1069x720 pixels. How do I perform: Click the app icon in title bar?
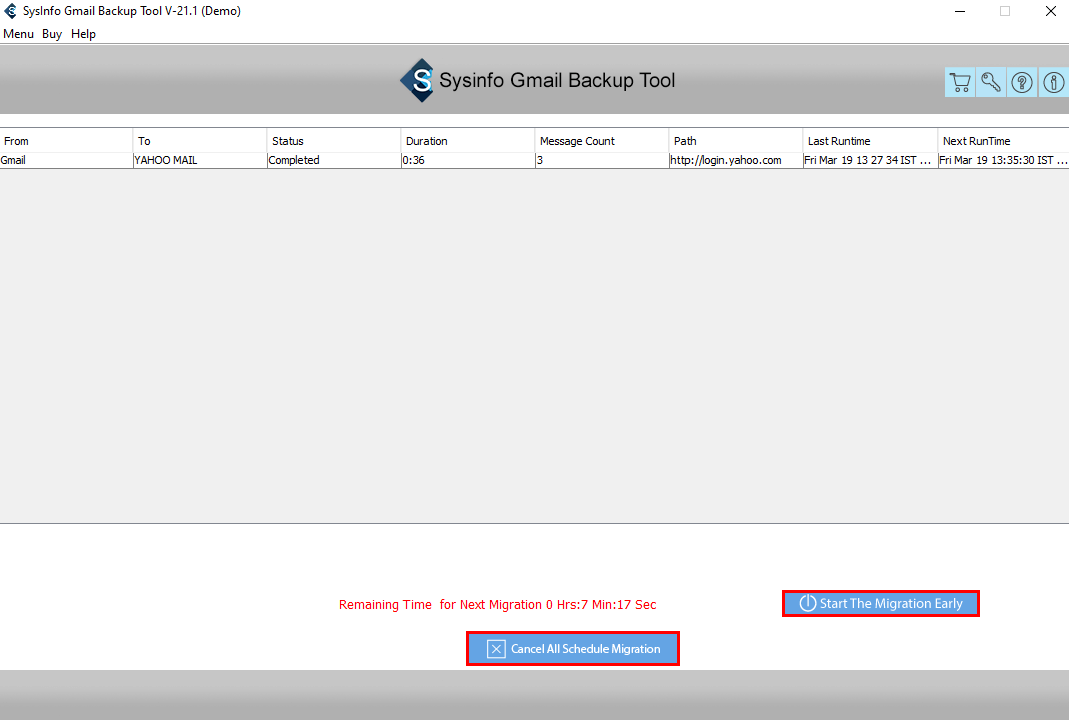[10, 11]
